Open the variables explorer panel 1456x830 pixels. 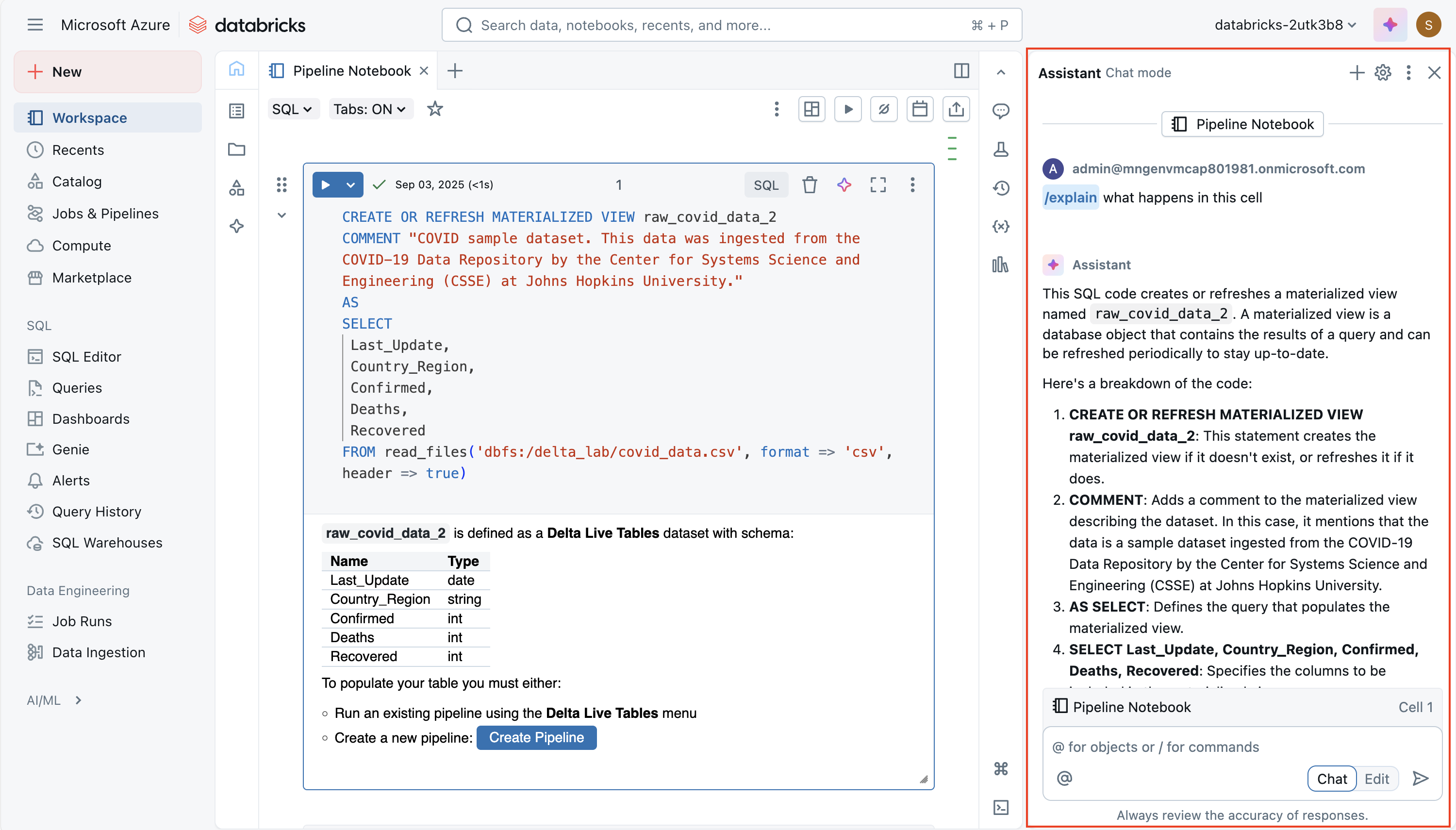coord(1001,226)
